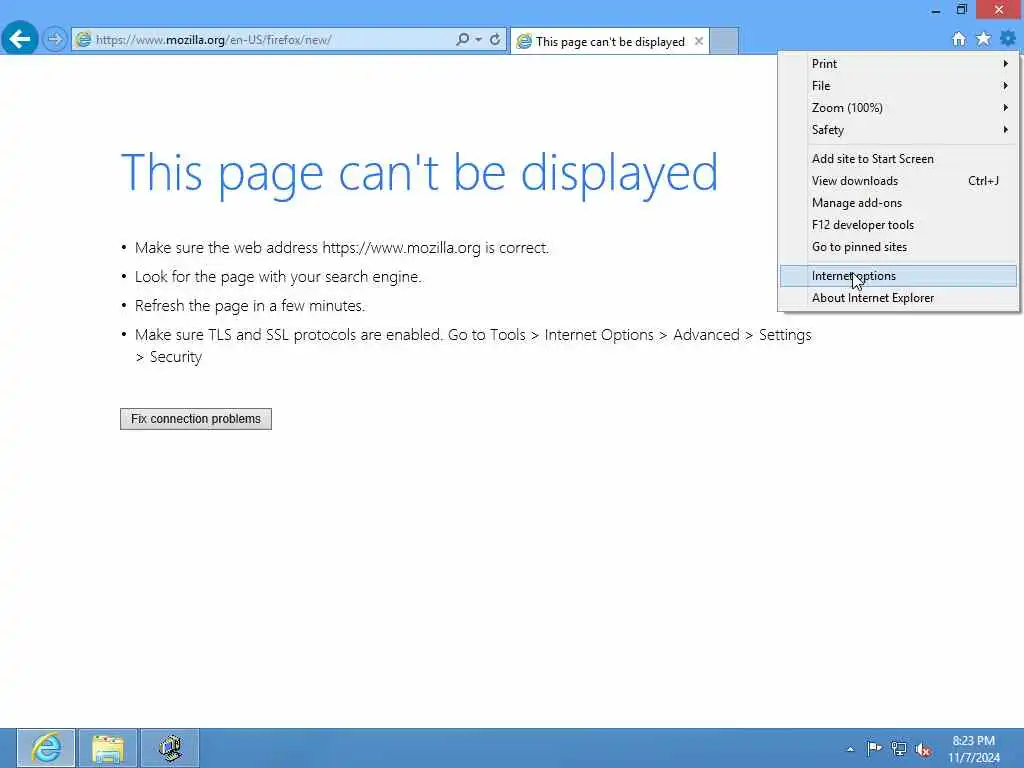
Task: Expand the File submenu
Action: 899,86
